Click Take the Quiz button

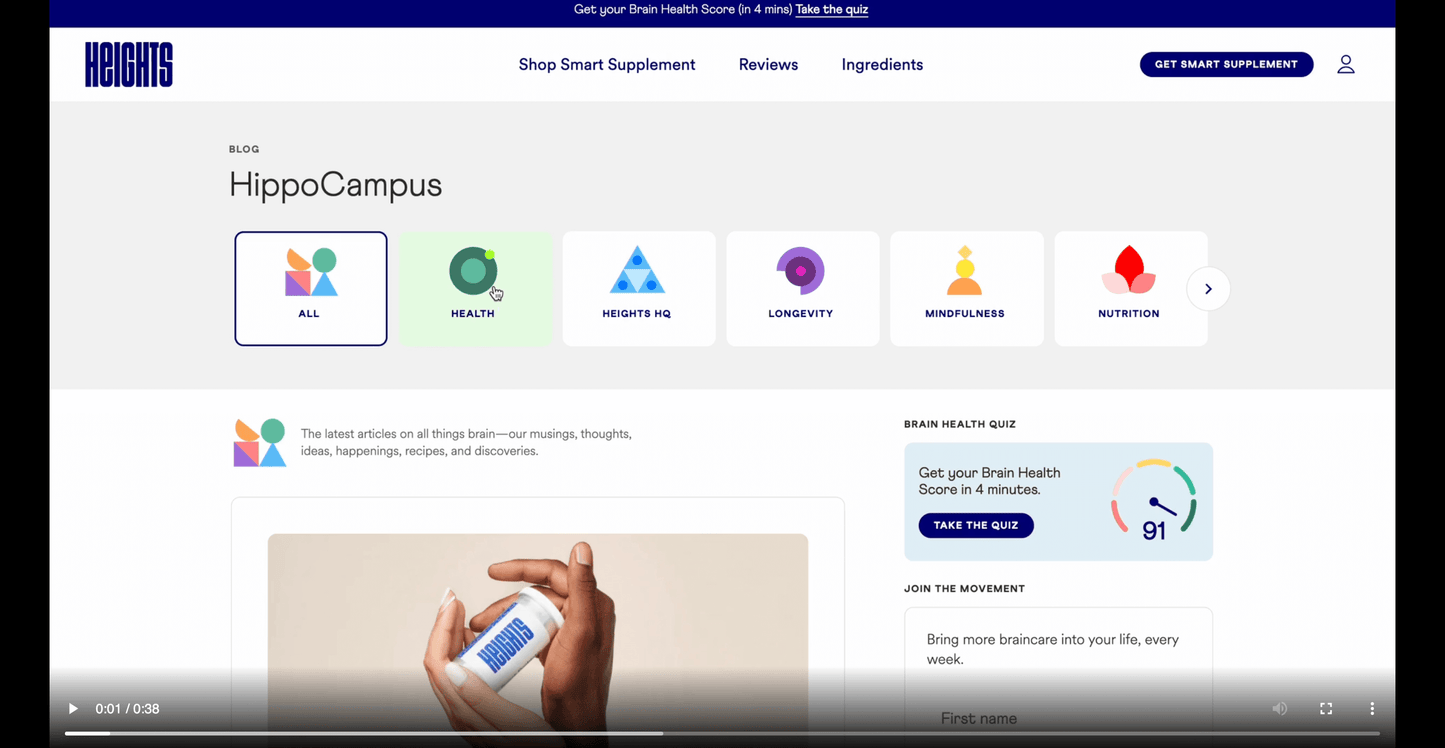click(x=976, y=525)
